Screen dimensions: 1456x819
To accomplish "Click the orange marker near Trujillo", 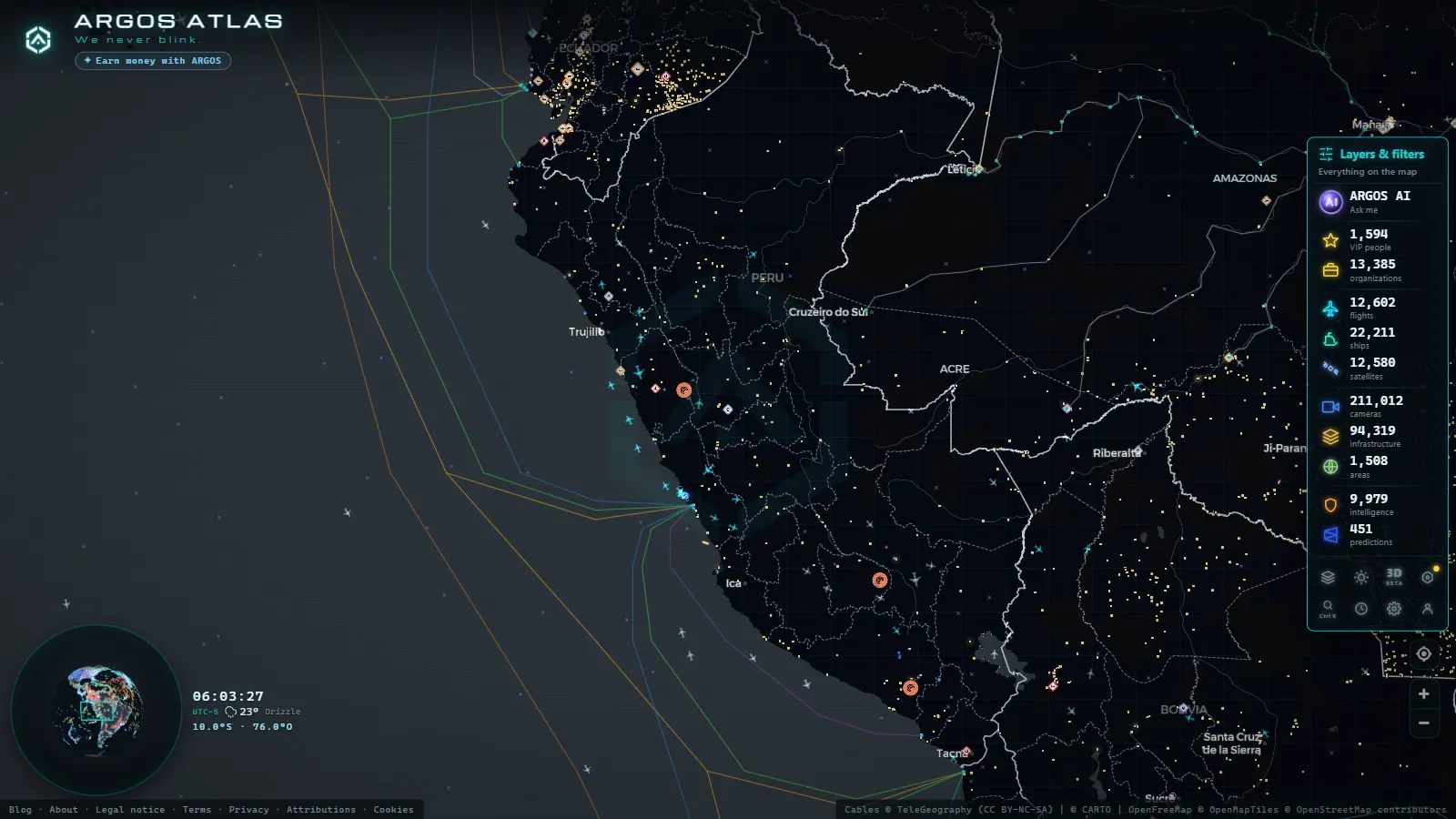I will 684,390.
